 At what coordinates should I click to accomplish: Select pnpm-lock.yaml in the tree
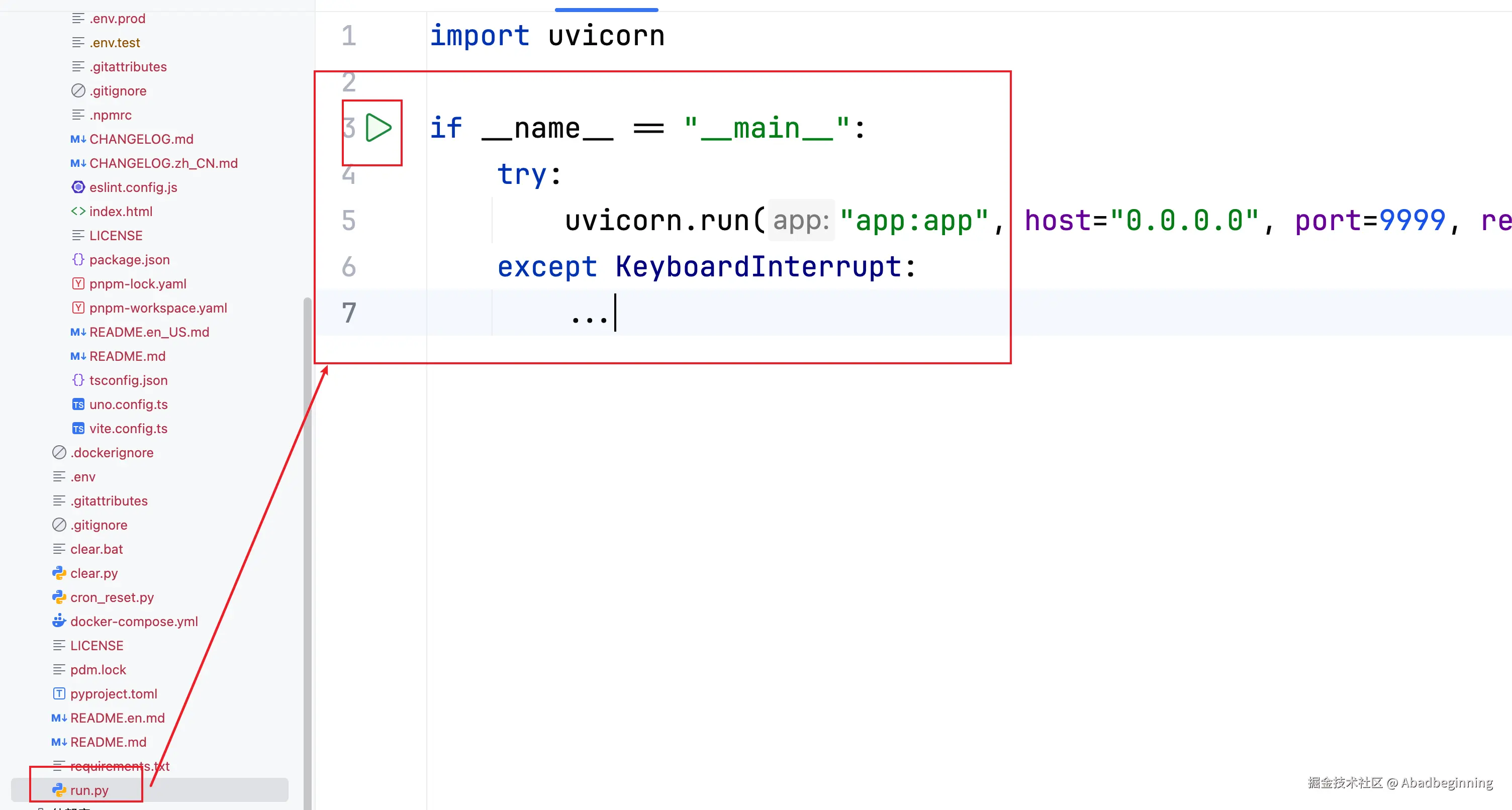137,283
